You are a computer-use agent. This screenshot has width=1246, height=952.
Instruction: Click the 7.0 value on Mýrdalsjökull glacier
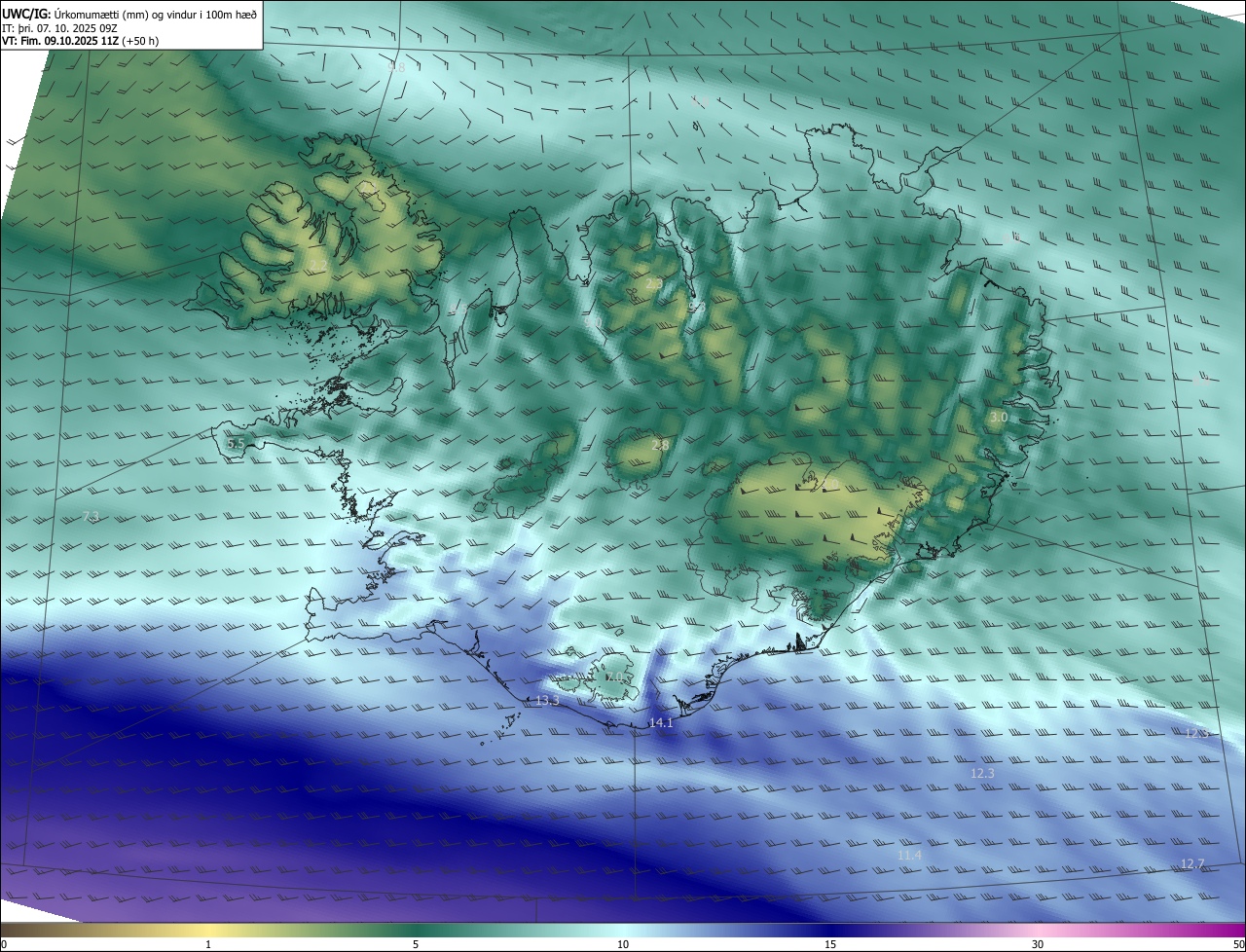(614, 677)
